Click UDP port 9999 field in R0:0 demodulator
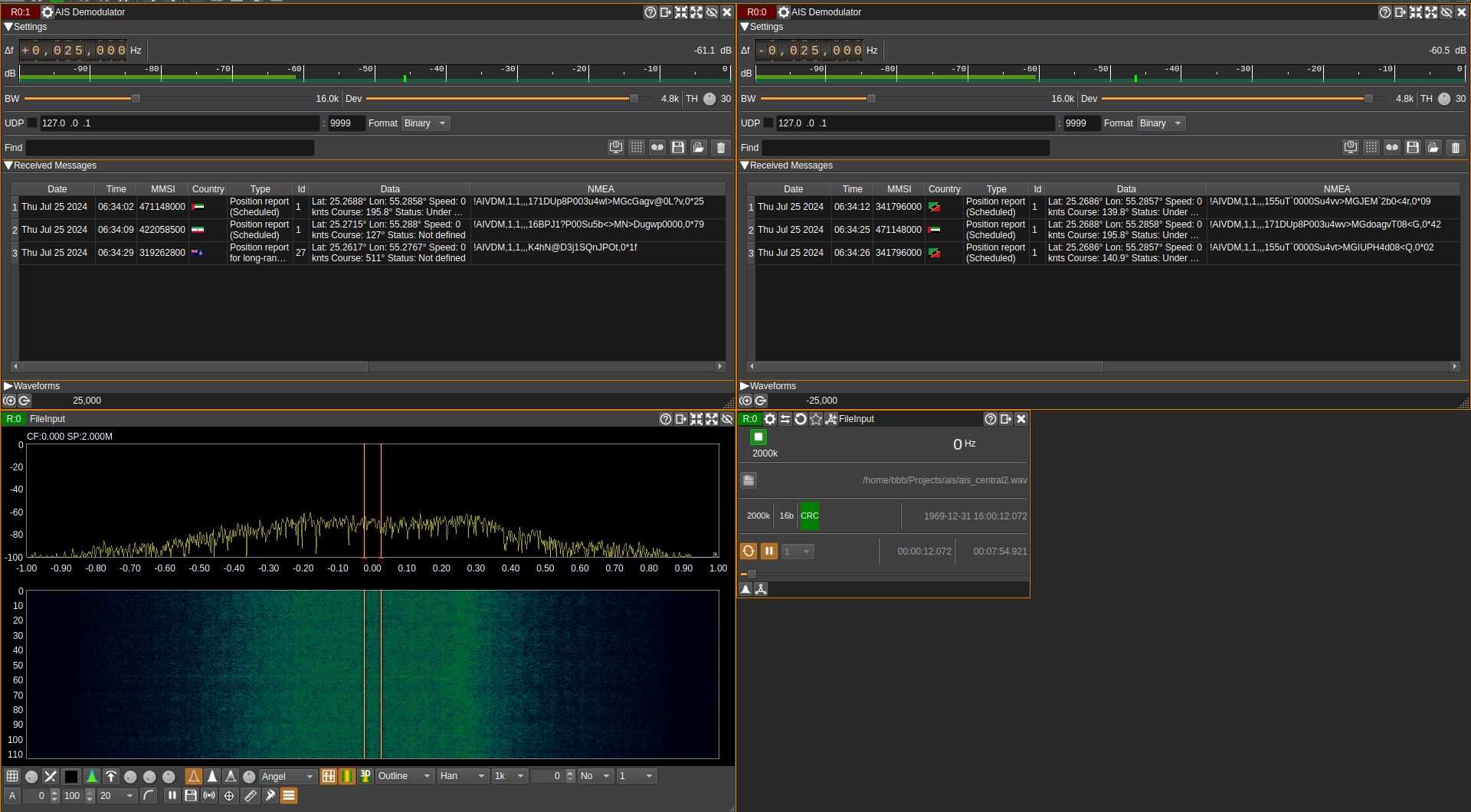Viewport: 1471px width, 812px height. coord(1081,123)
